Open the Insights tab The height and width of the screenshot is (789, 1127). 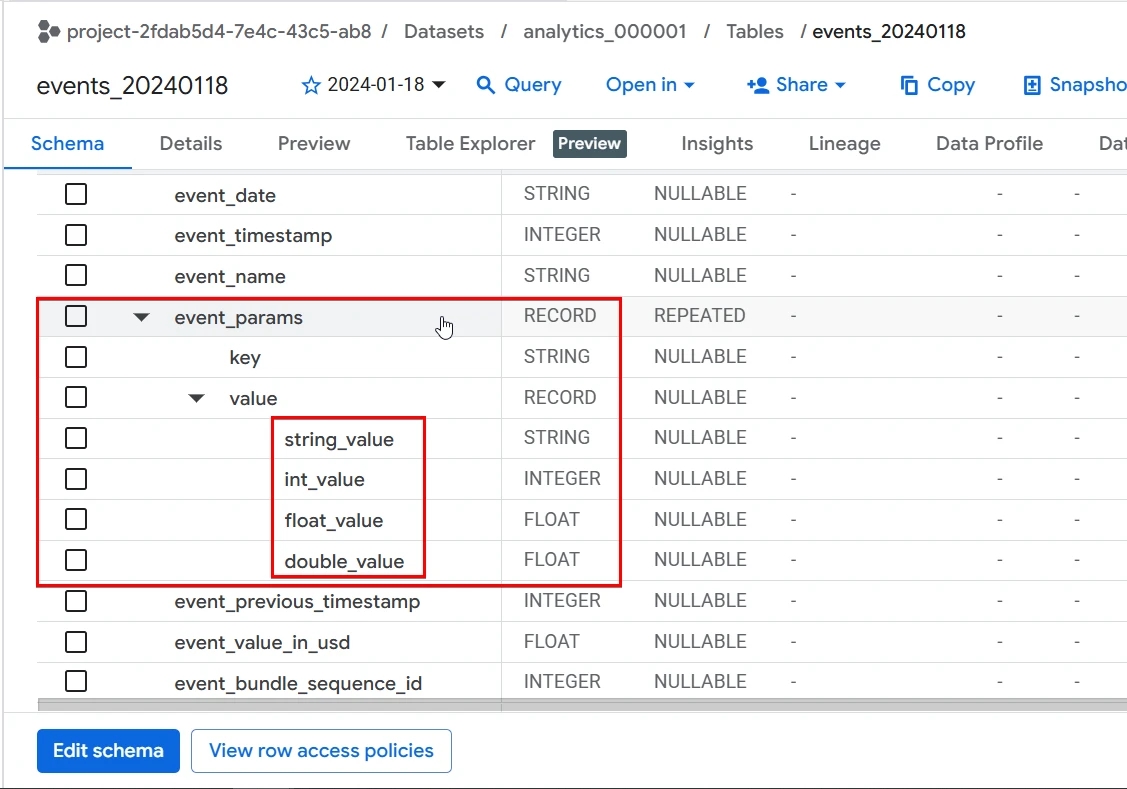click(717, 144)
